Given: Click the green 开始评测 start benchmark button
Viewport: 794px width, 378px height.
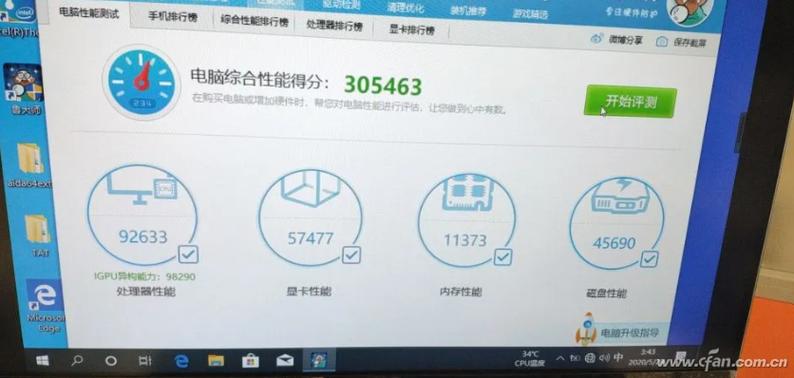Looking at the screenshot, I should coord(630,101).
